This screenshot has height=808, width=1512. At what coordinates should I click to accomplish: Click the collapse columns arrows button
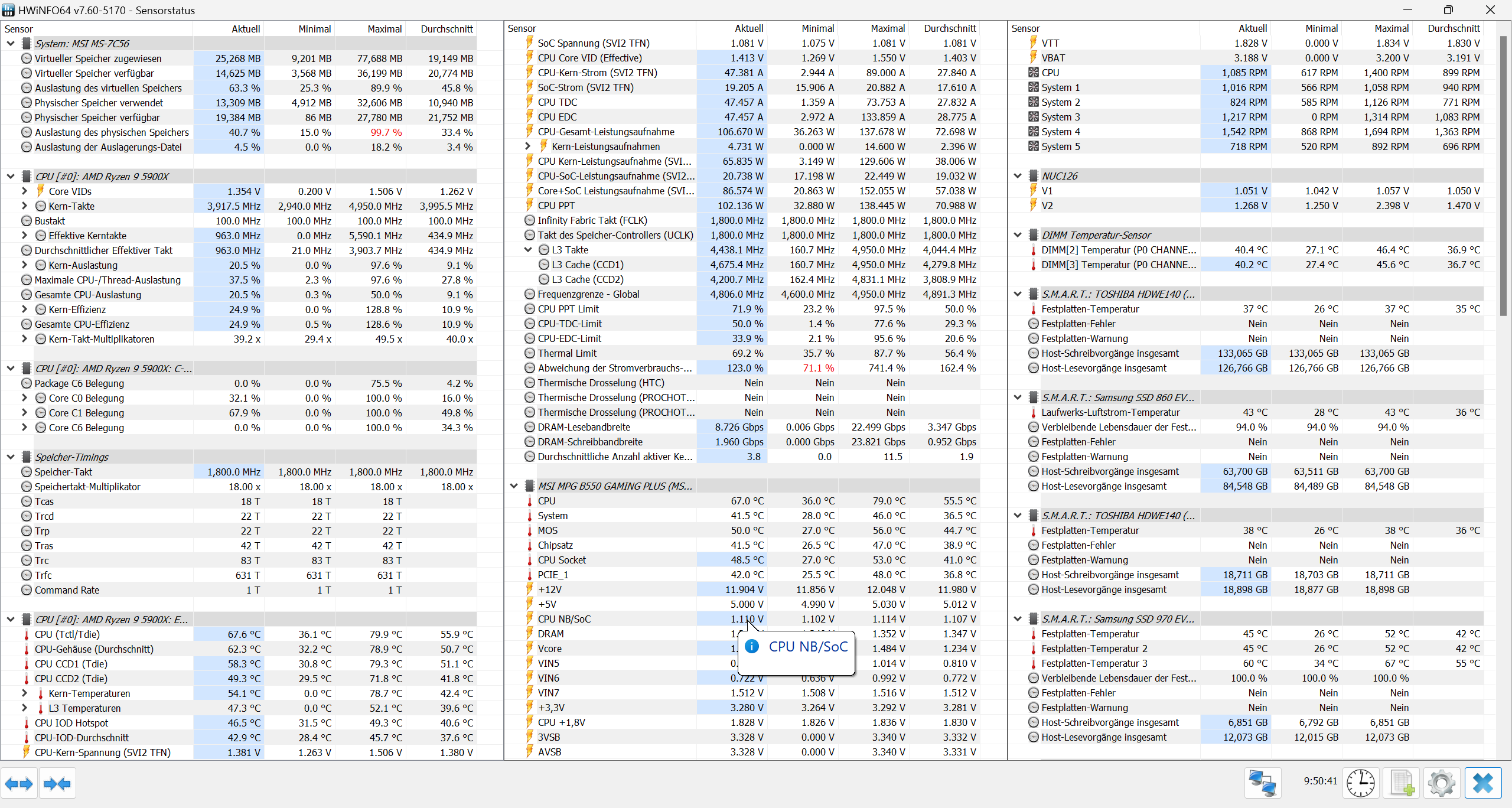click(x=57, y=783)
